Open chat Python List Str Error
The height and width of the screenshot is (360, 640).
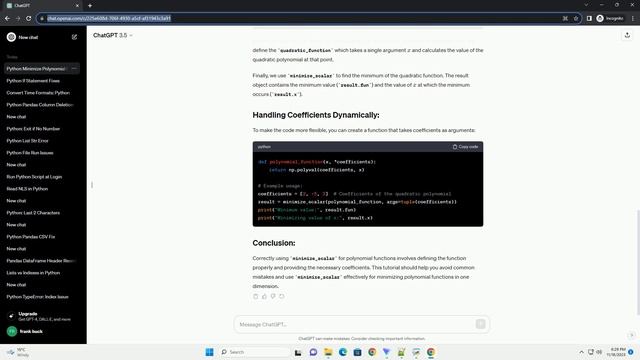click(27, 140)
